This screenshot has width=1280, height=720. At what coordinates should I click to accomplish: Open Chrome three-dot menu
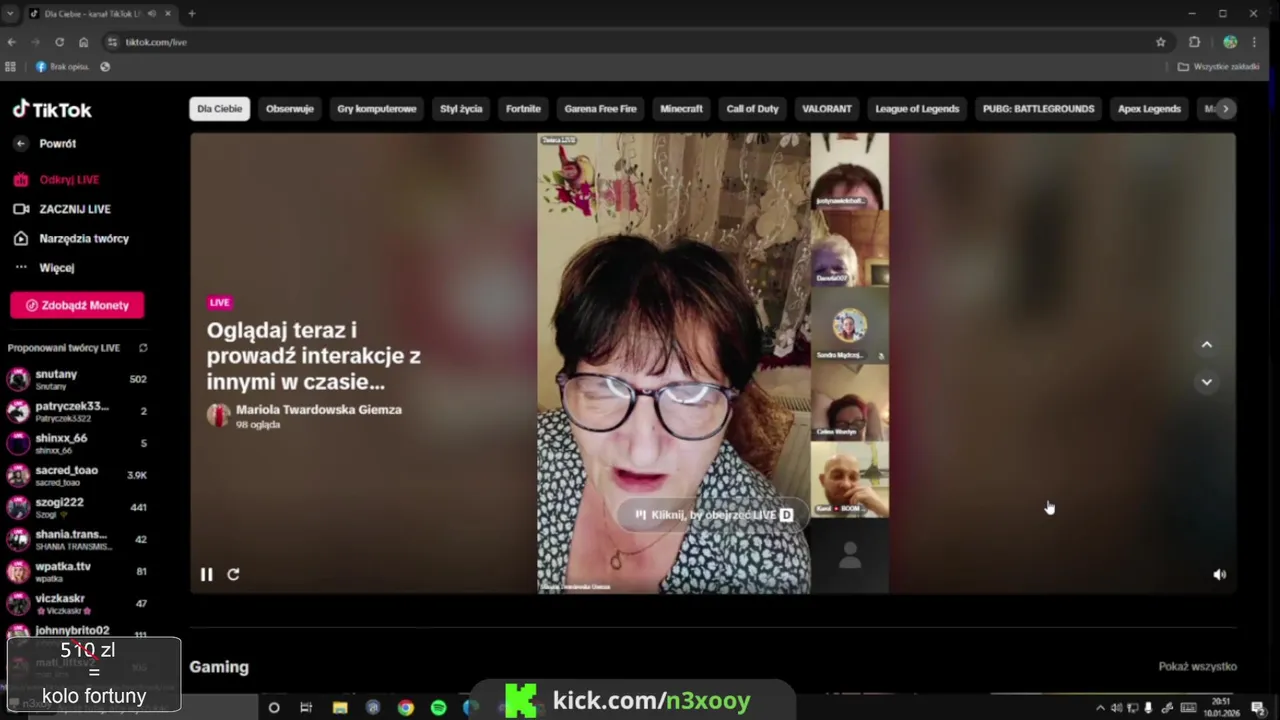point(1254,42)
